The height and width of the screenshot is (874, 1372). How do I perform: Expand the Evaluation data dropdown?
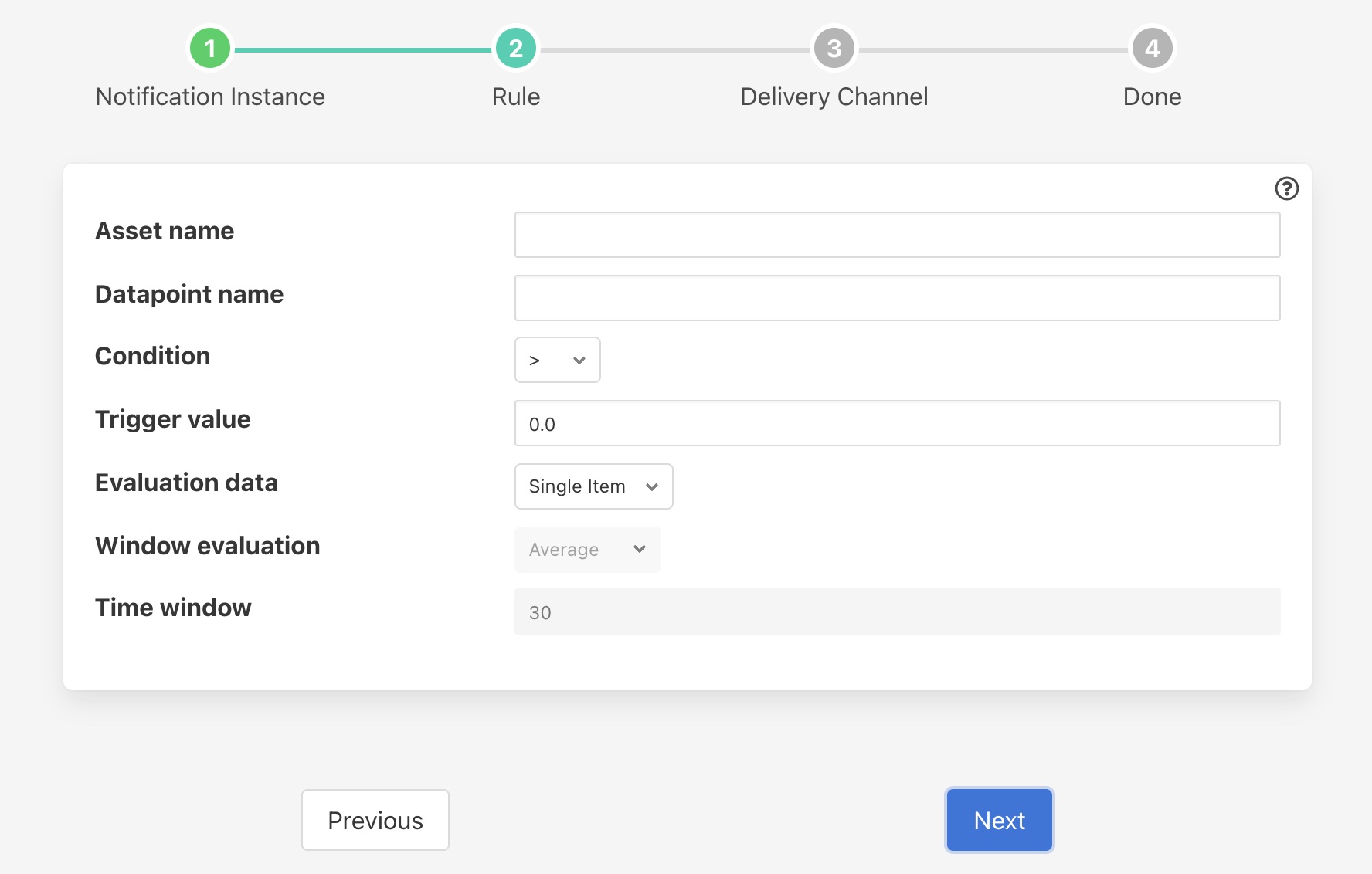point(593,486)
